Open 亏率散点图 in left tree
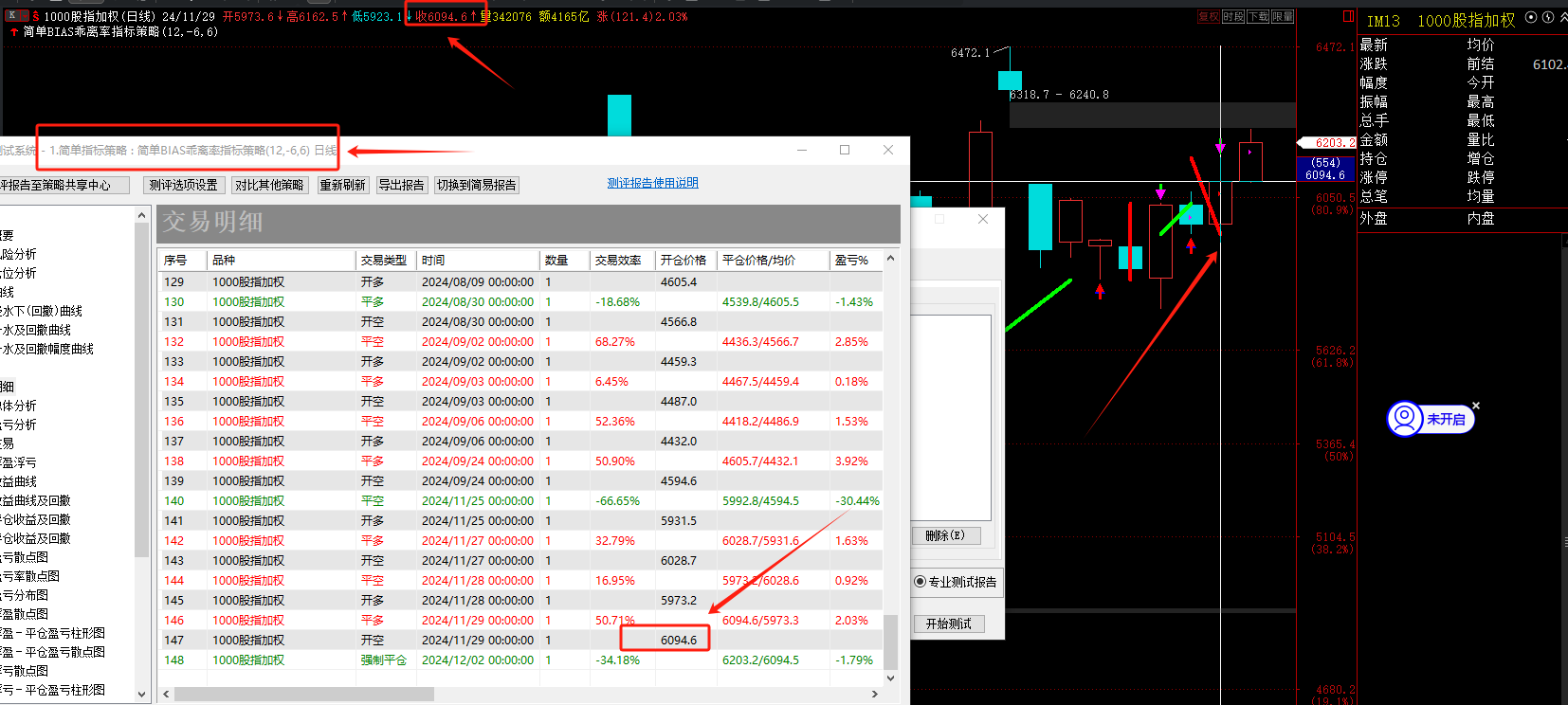The image size is (1568, 705). tap(30, 576)
